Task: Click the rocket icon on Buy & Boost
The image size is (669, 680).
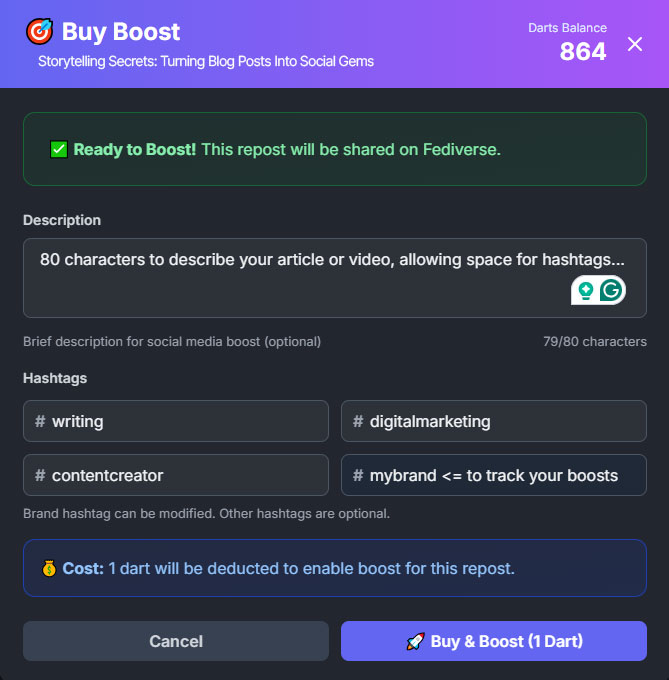Action: tap(415, 641)
